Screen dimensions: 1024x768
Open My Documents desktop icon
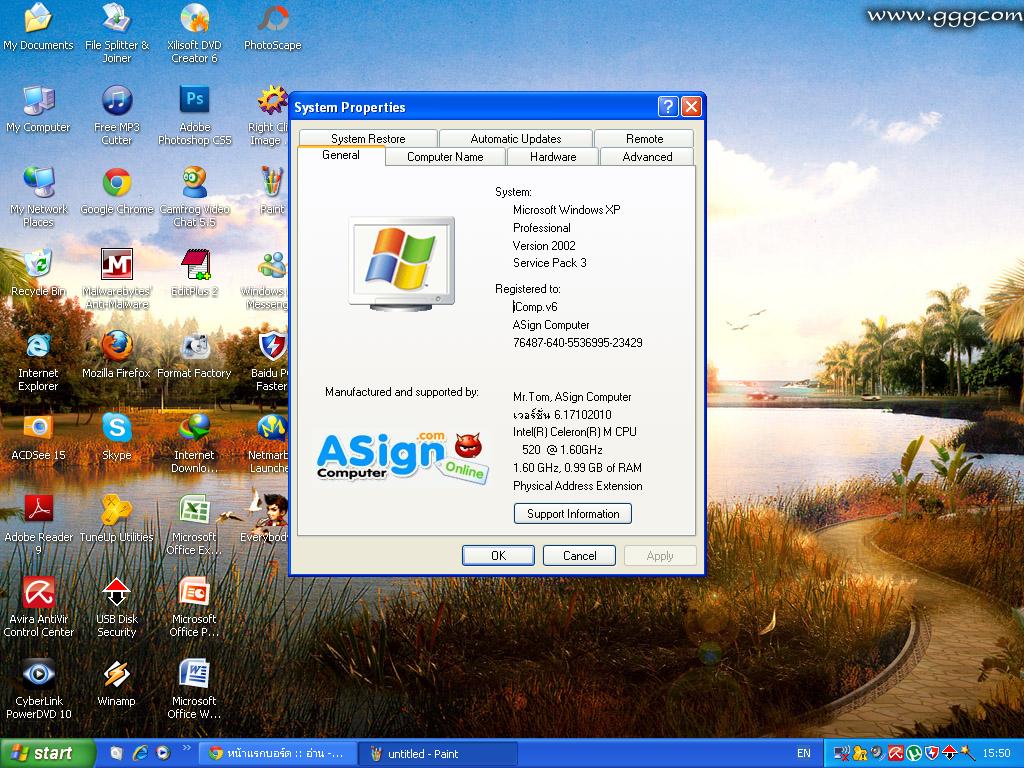(38, 27)
